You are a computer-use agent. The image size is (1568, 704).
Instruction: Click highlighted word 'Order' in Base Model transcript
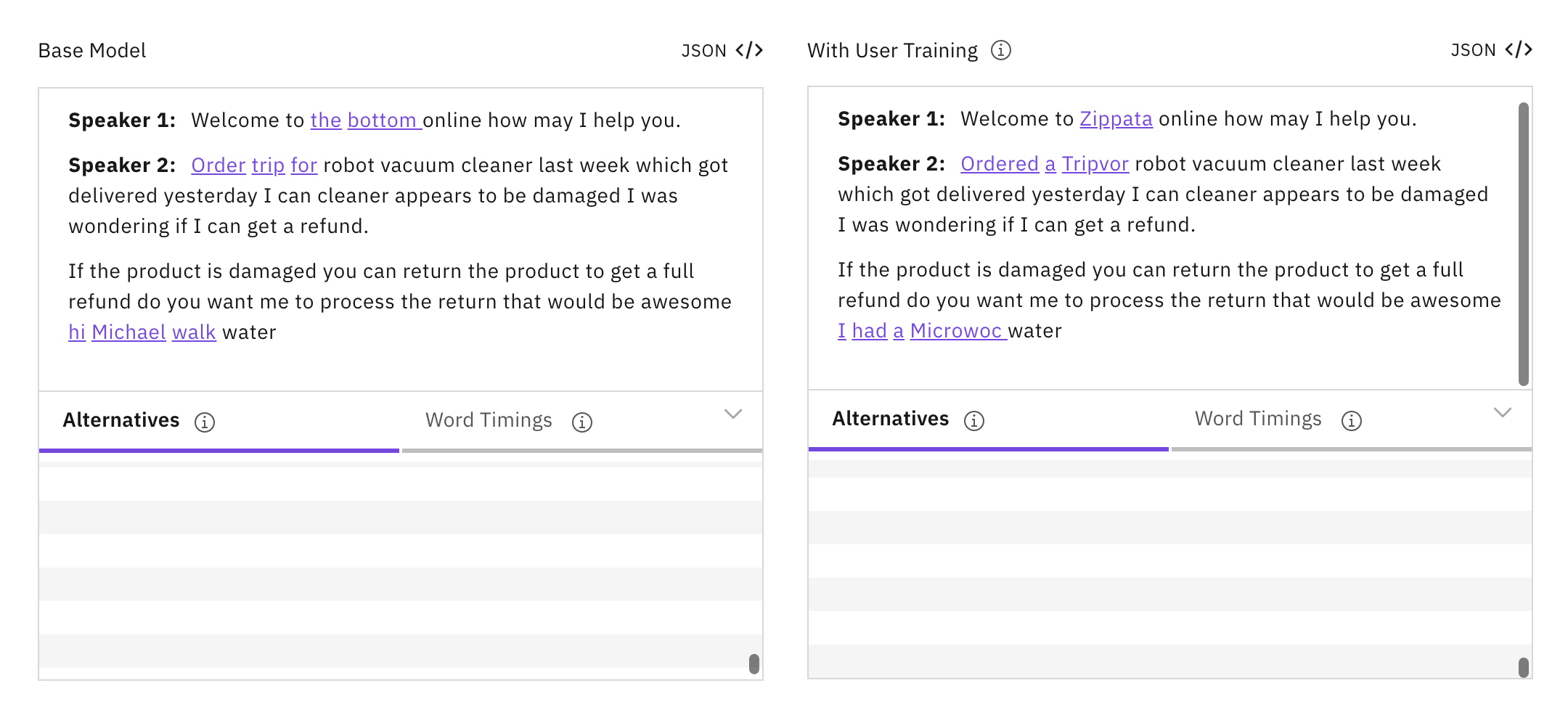(x=219, y=165)
